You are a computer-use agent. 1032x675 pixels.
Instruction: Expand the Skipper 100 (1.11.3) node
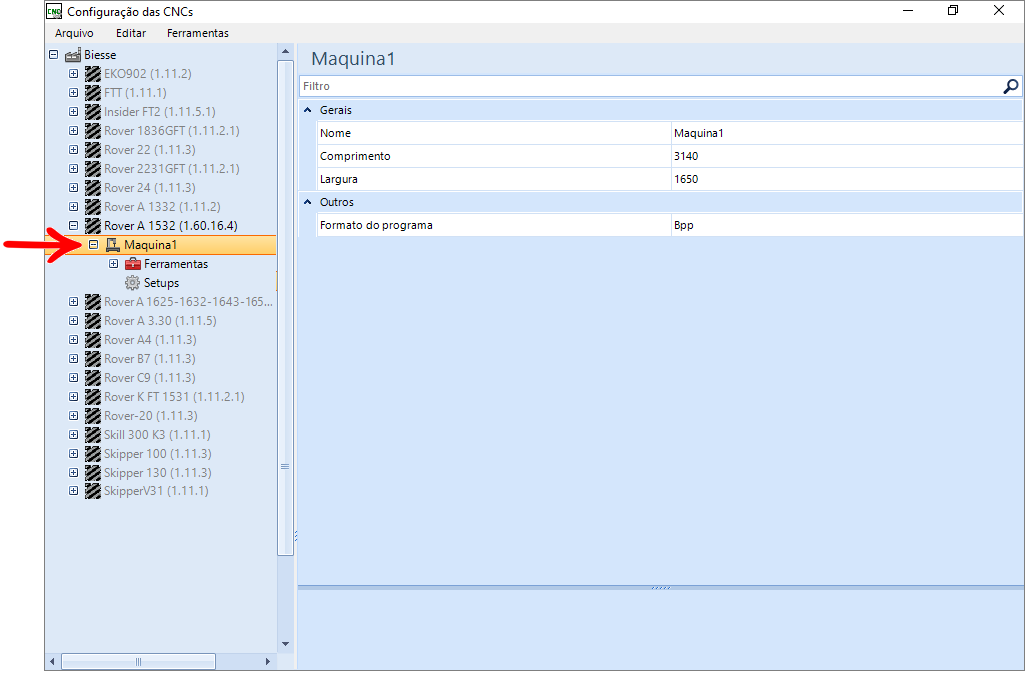click(x=74, y=454)
